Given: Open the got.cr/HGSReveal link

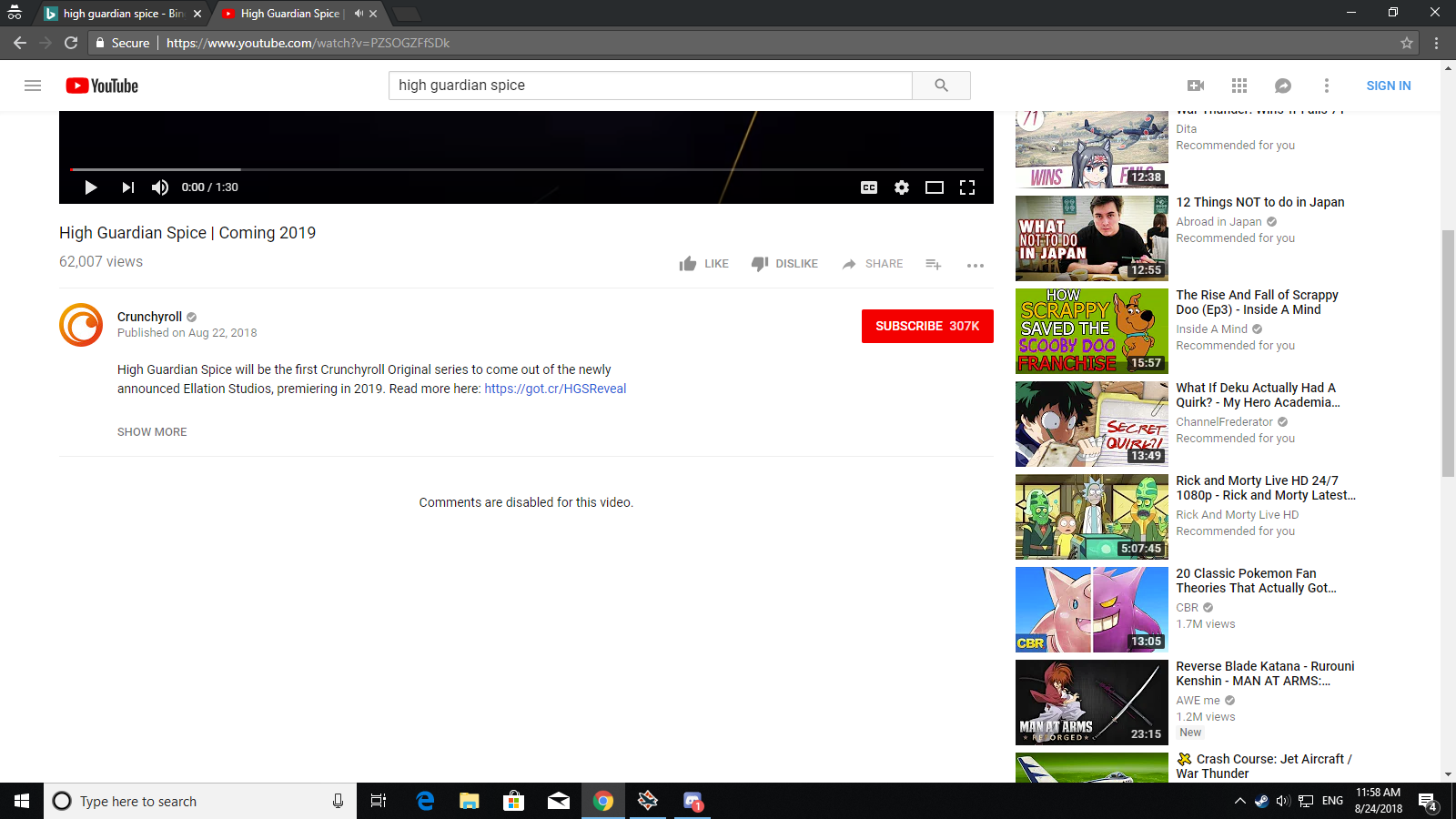Looking at the screenshot, I should tap(555, 389).
